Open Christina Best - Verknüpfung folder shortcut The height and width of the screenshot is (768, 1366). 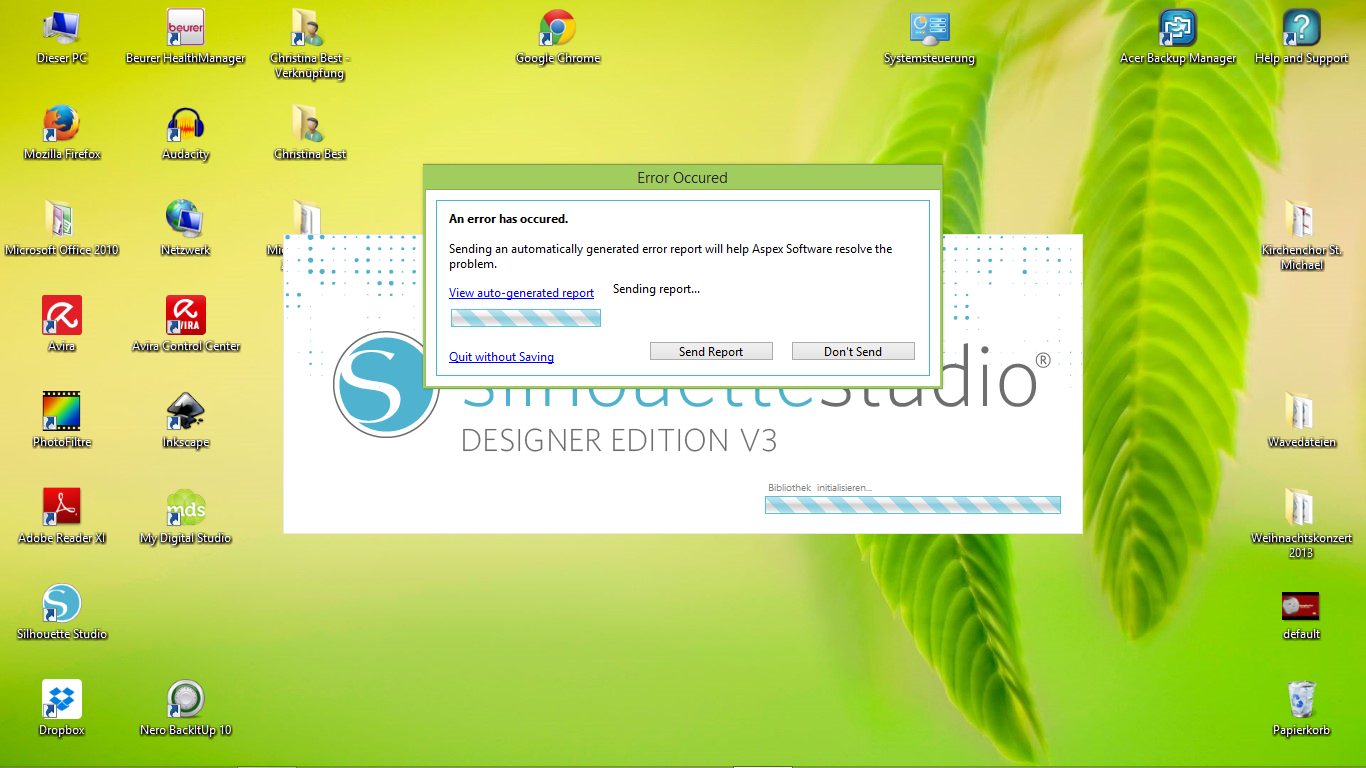[x=310, y=44]
